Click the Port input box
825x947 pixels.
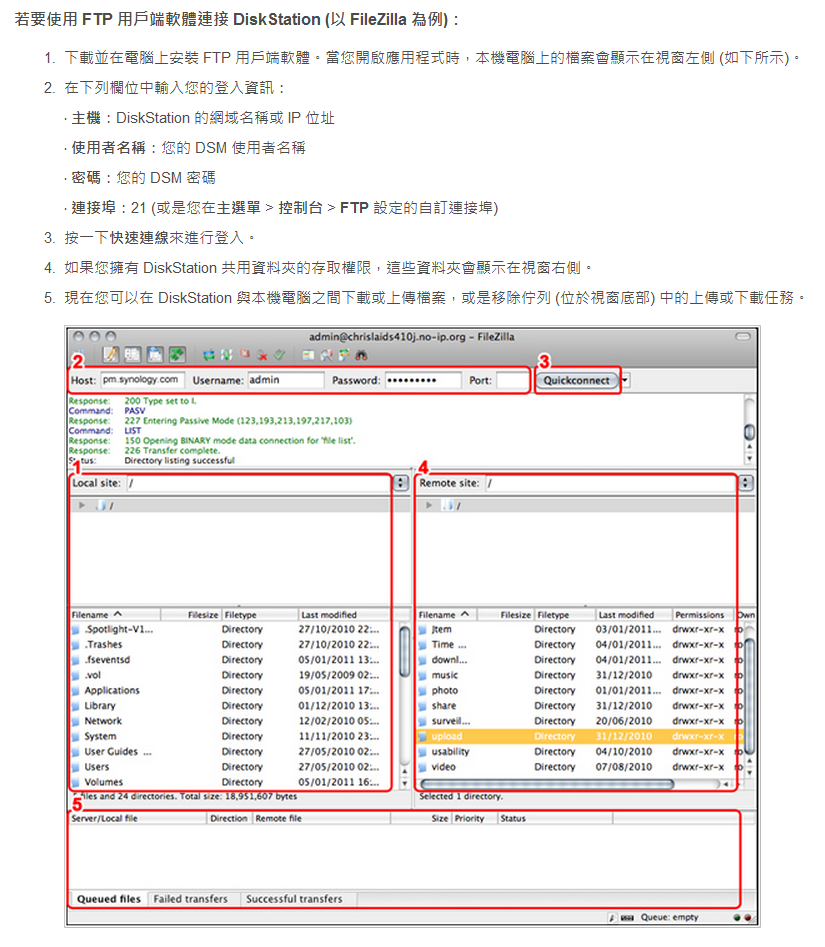click(512, 380)
